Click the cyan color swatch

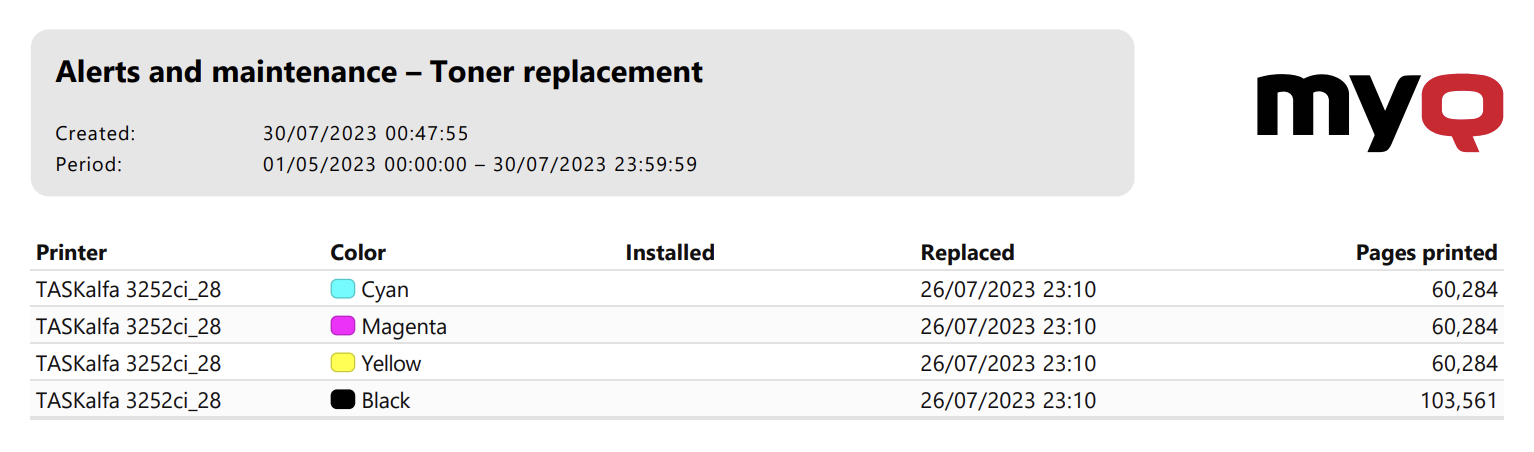343,290
